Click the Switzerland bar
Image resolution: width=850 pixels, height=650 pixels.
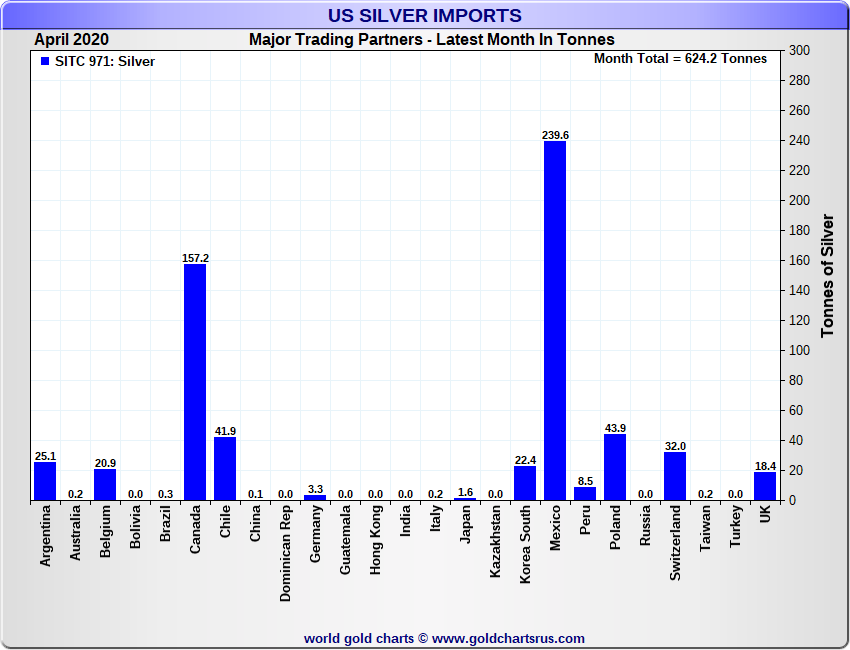675,476
